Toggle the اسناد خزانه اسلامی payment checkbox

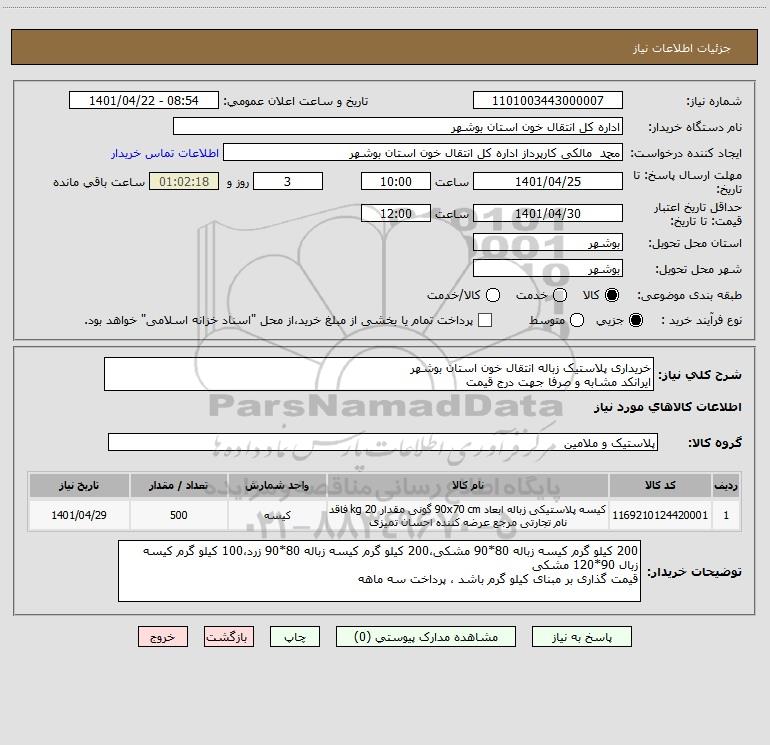click(x=485, y=320)
